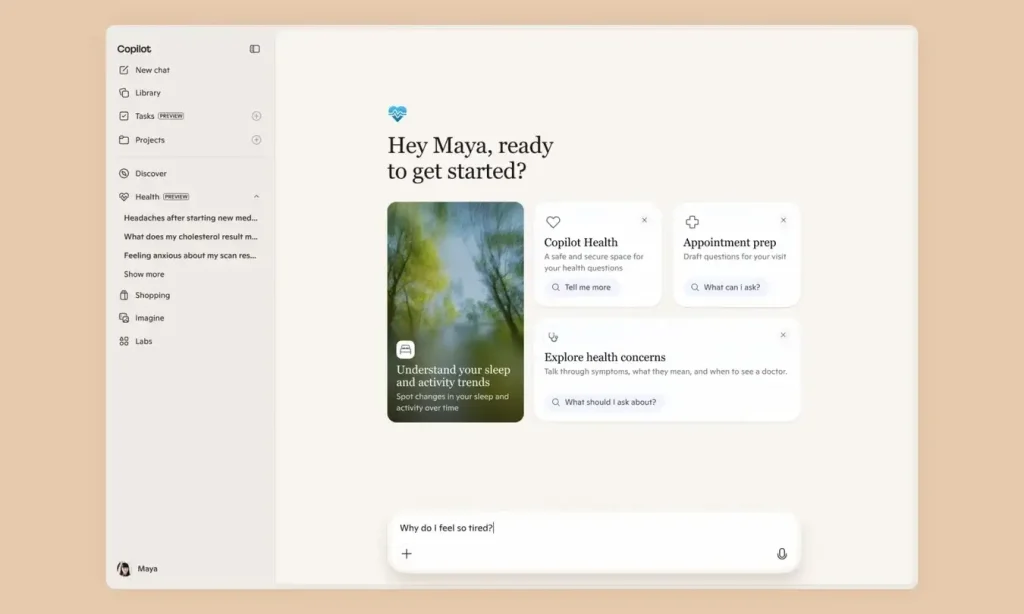The width and height of the screenshot is (1024, 614).
Task: Click Show more under Health chats
Action: tap(144, 274)
